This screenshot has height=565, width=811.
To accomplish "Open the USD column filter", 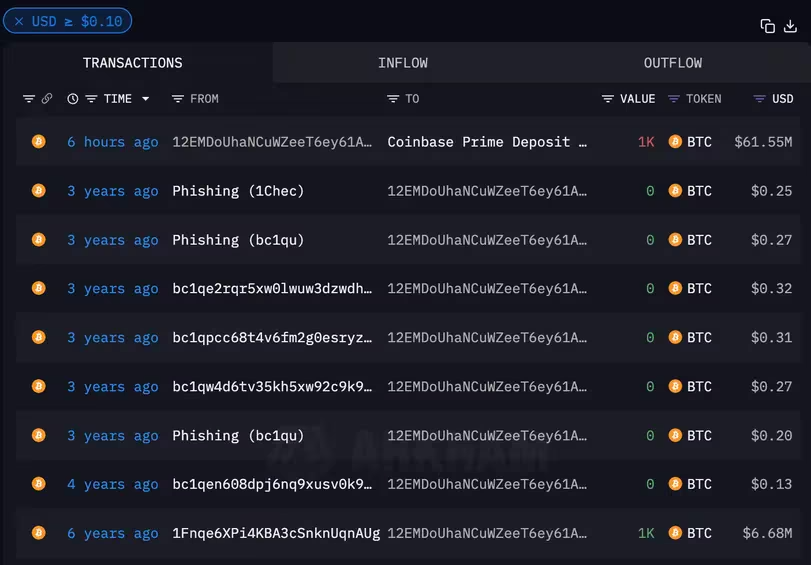I will pos(760,99).
